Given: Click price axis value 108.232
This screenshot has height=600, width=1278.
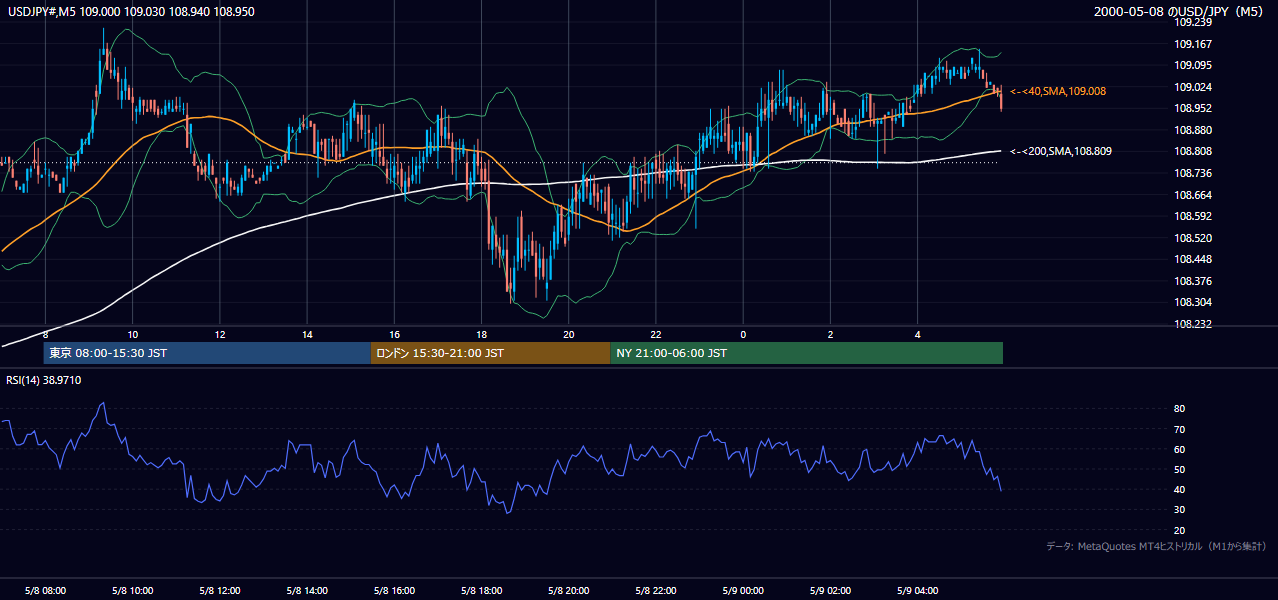Looking at the screenshot, I should point(1192,324).
